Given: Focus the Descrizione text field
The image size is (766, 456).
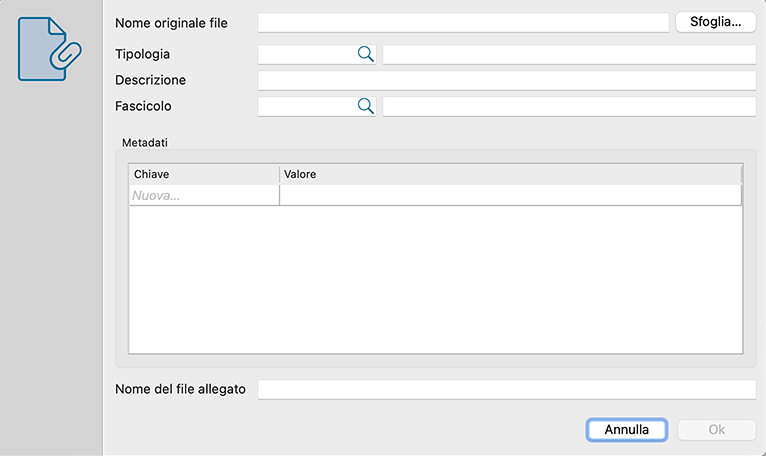Looking at the screenshot, I should pos(506,81).
